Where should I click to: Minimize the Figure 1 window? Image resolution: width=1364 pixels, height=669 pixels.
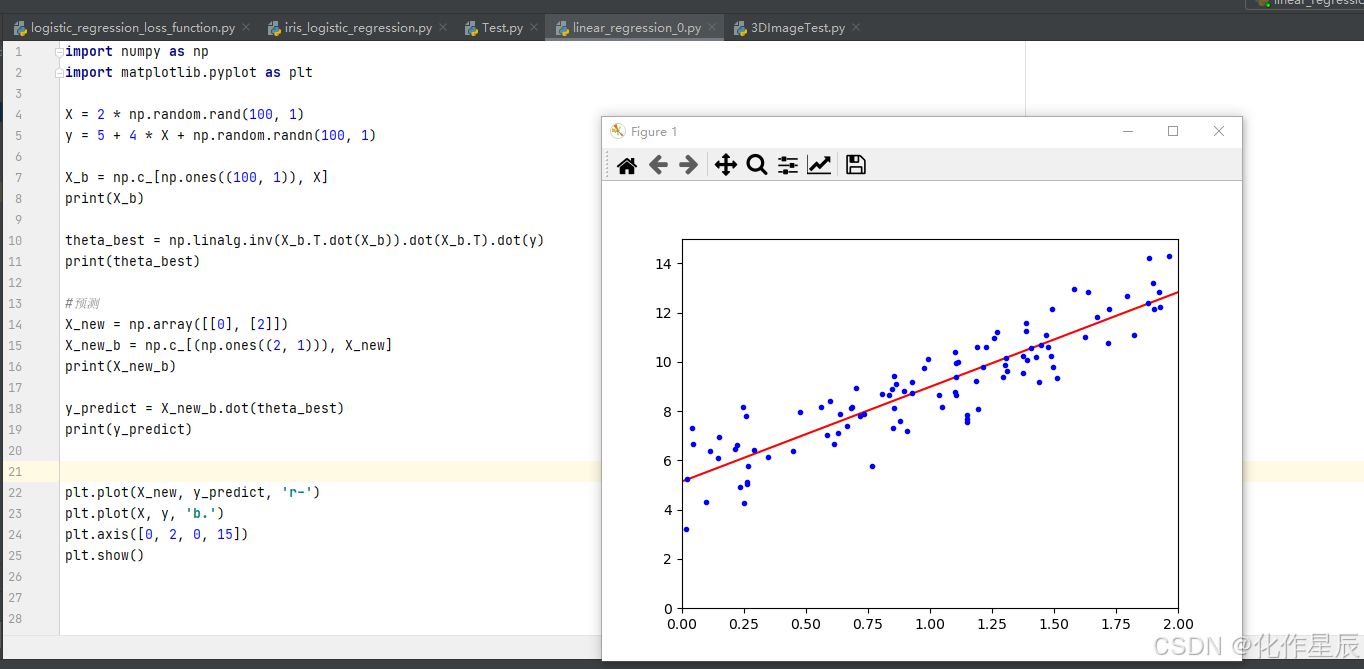1128,131
